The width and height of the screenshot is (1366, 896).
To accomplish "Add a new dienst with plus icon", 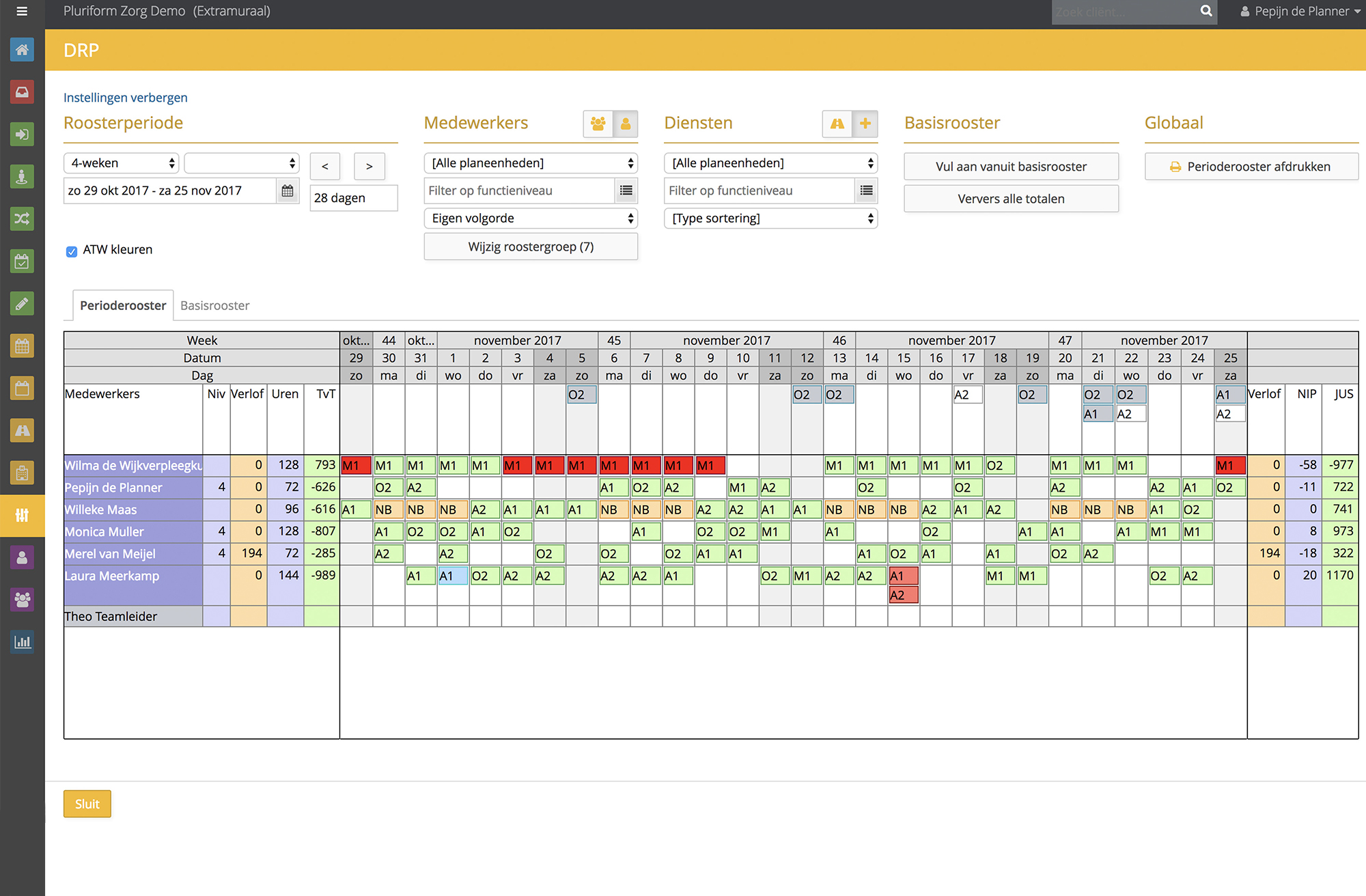I will point(865,124).
